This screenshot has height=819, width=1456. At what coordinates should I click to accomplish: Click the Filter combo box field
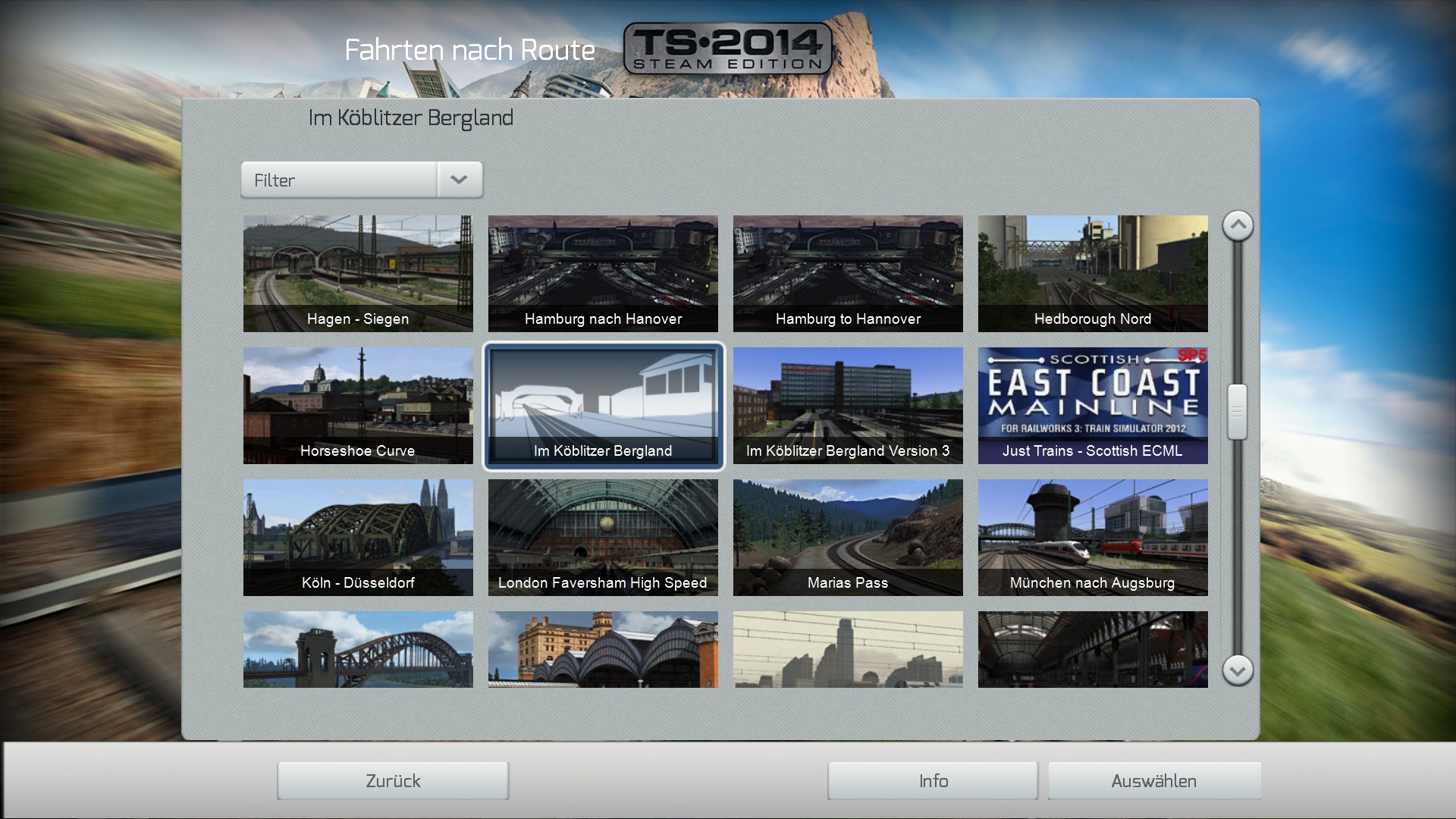coord(339,180)
